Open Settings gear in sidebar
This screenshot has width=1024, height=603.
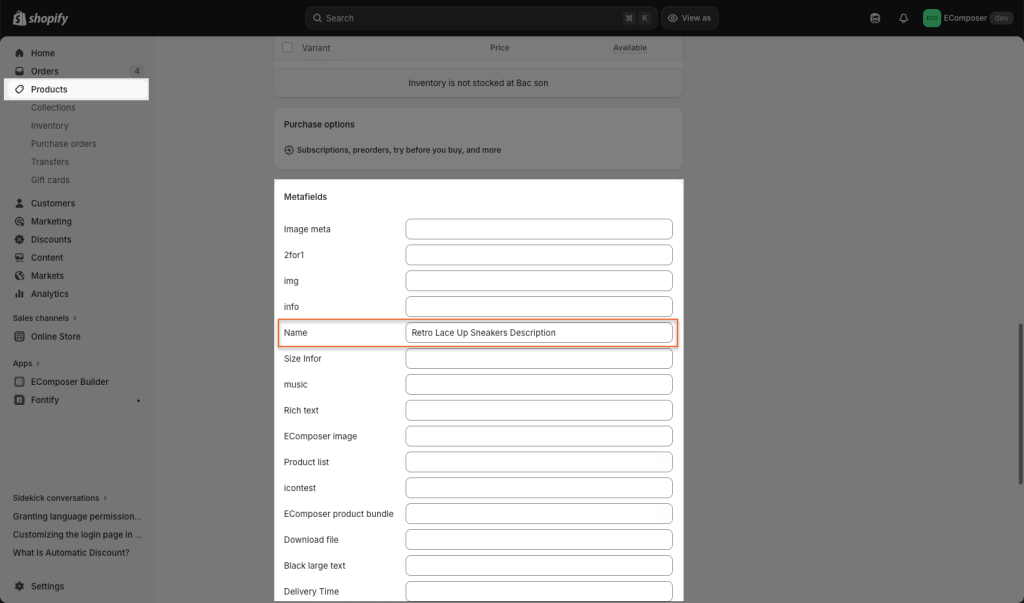20,586
